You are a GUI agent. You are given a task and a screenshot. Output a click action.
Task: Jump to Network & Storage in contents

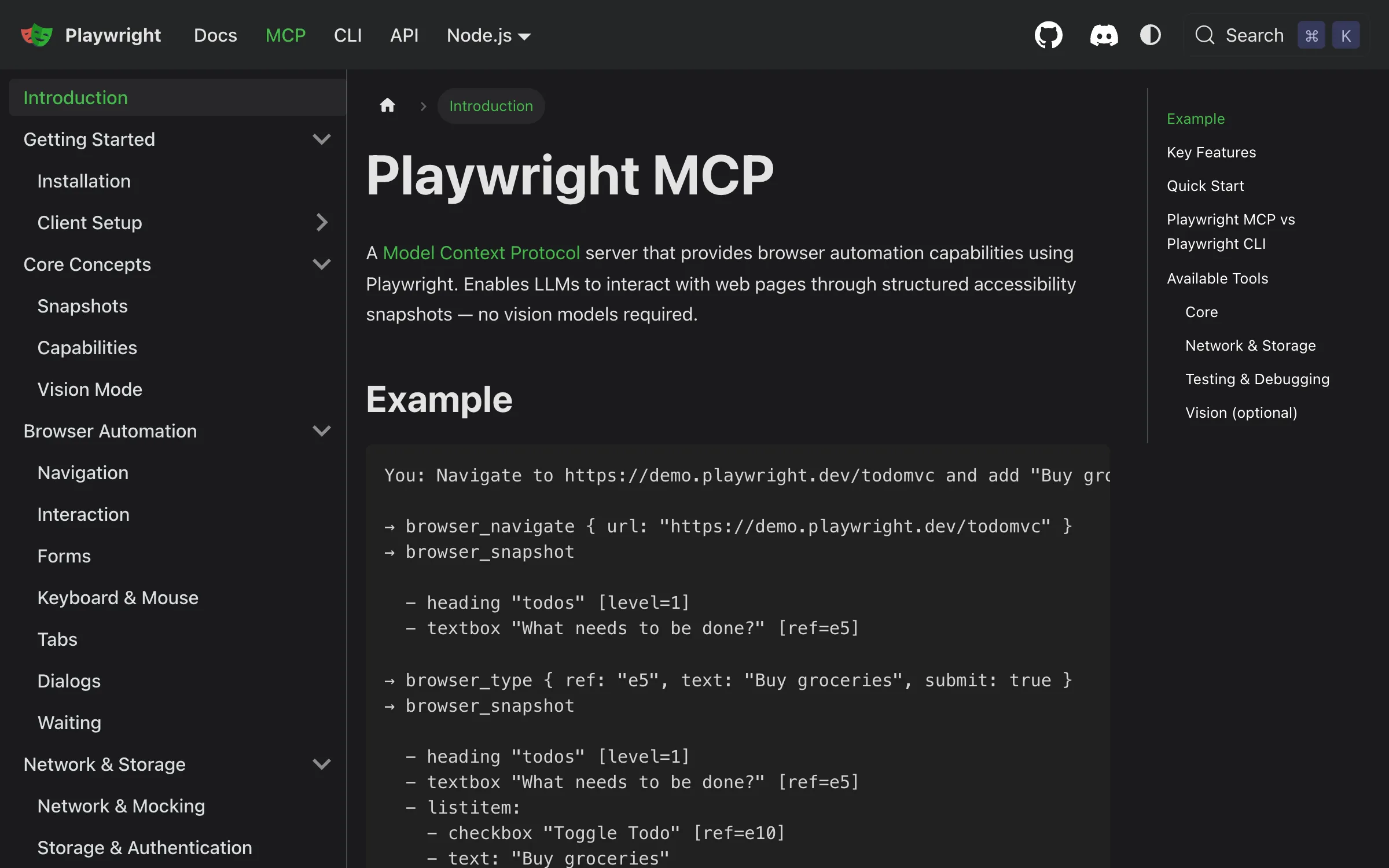click(1250, 345)
